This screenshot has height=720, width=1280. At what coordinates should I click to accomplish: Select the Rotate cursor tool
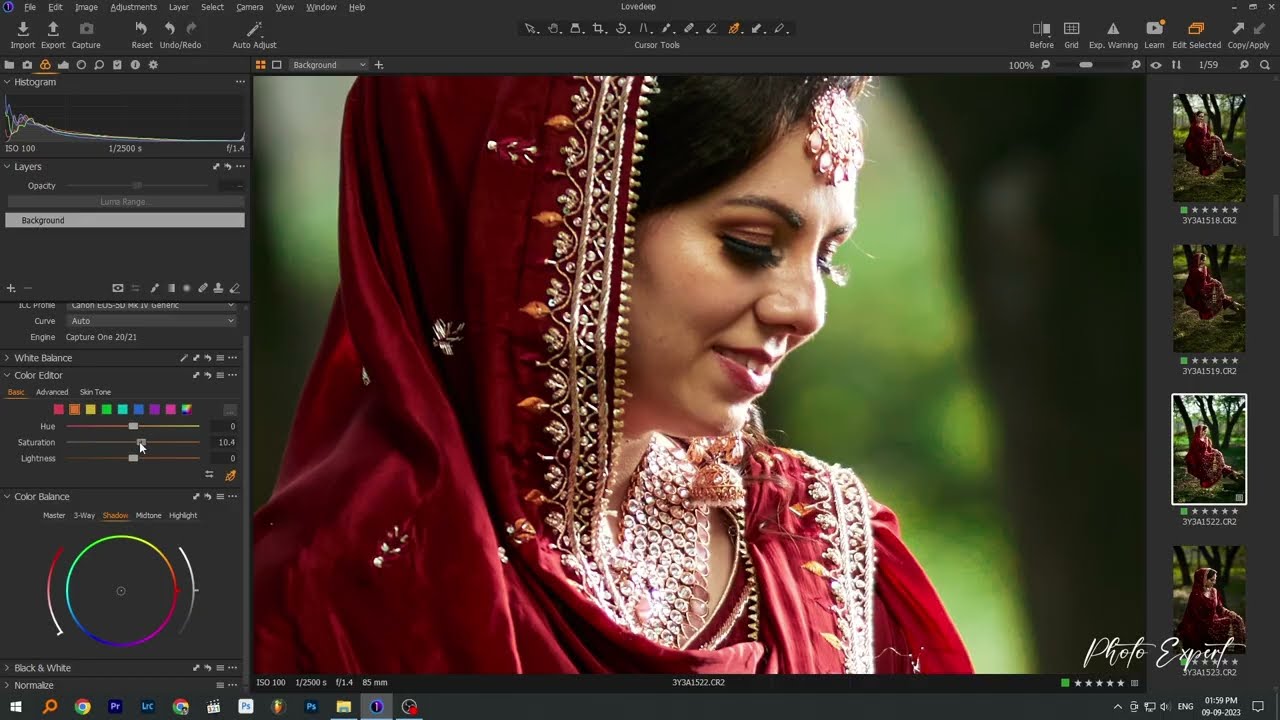click(x=622, y=29)
